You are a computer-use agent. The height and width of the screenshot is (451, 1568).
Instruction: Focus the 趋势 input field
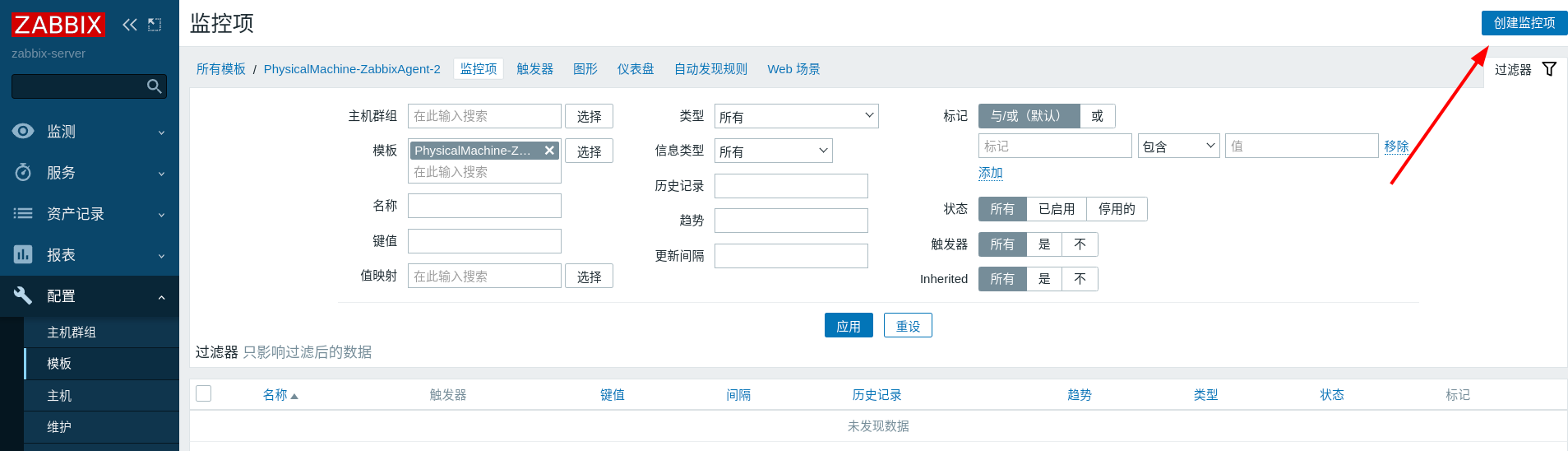tap(791, 221)
